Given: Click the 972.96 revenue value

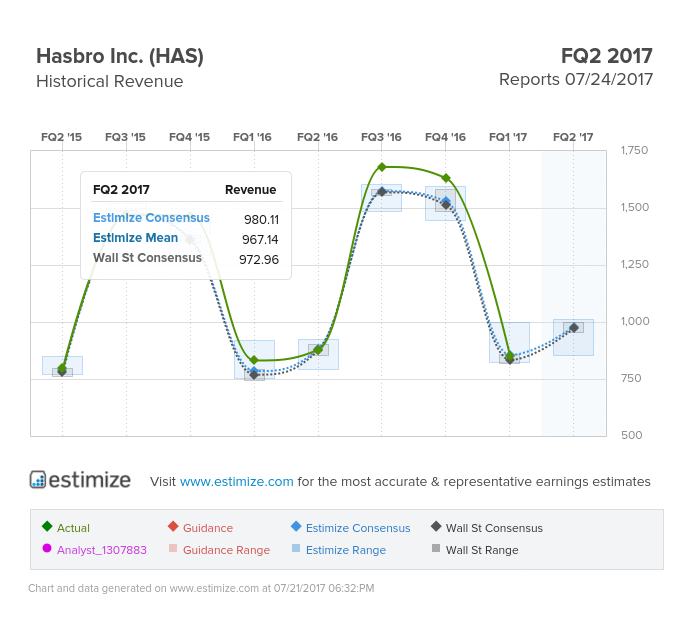Looking at the screenshot, I should click(259, 260).
